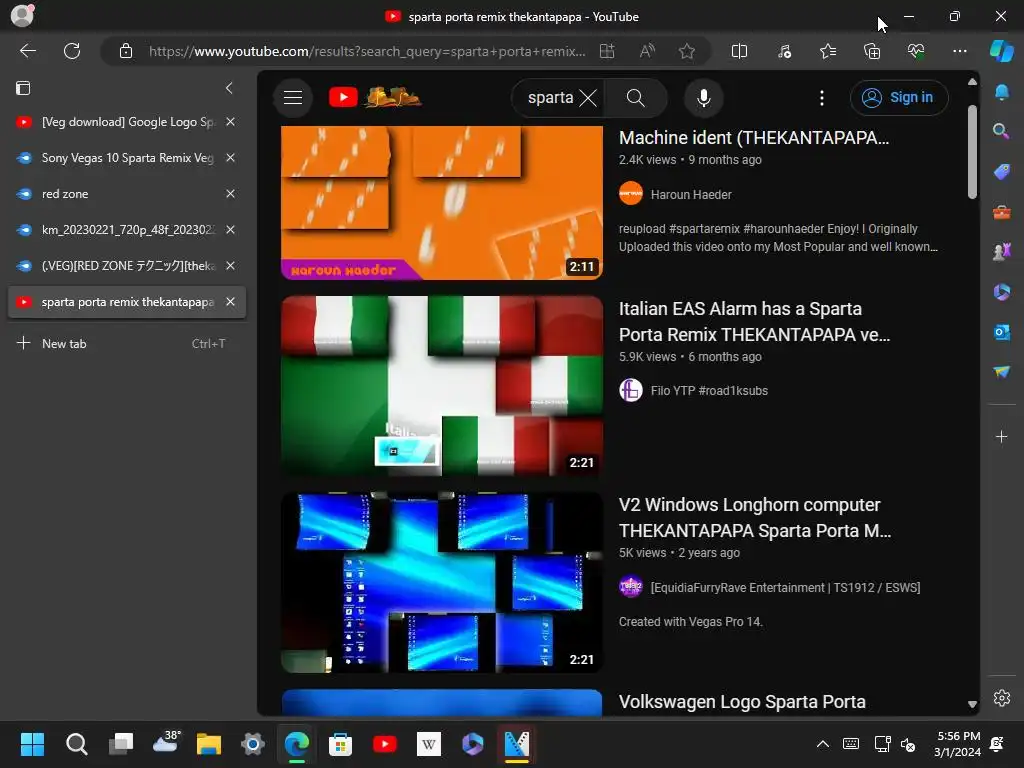Open tab actions menu icon in vertical tabs
This screenshot has width=1024, height=768.
point(23,88)
